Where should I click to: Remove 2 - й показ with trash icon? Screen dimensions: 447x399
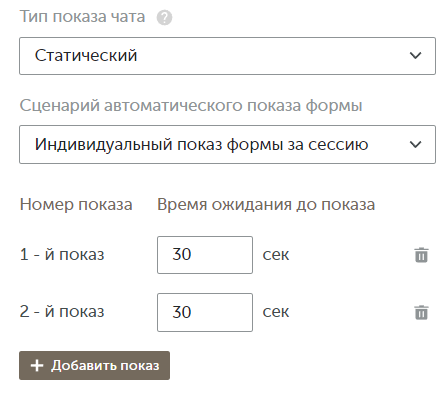(421, 312)
